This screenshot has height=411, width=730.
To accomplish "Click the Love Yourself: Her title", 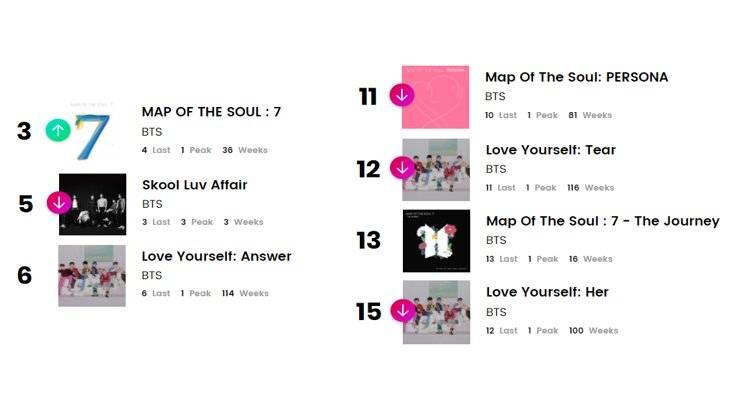I will click(548, 292).
